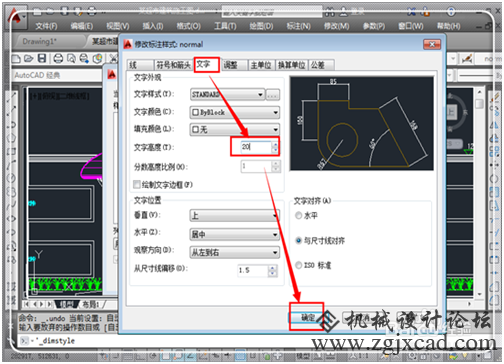This screenshot has width=504, height=364.
Task: Enable the 绘制文字边框 checkbox
Action: pyautogui.click(x=137, y=184)
